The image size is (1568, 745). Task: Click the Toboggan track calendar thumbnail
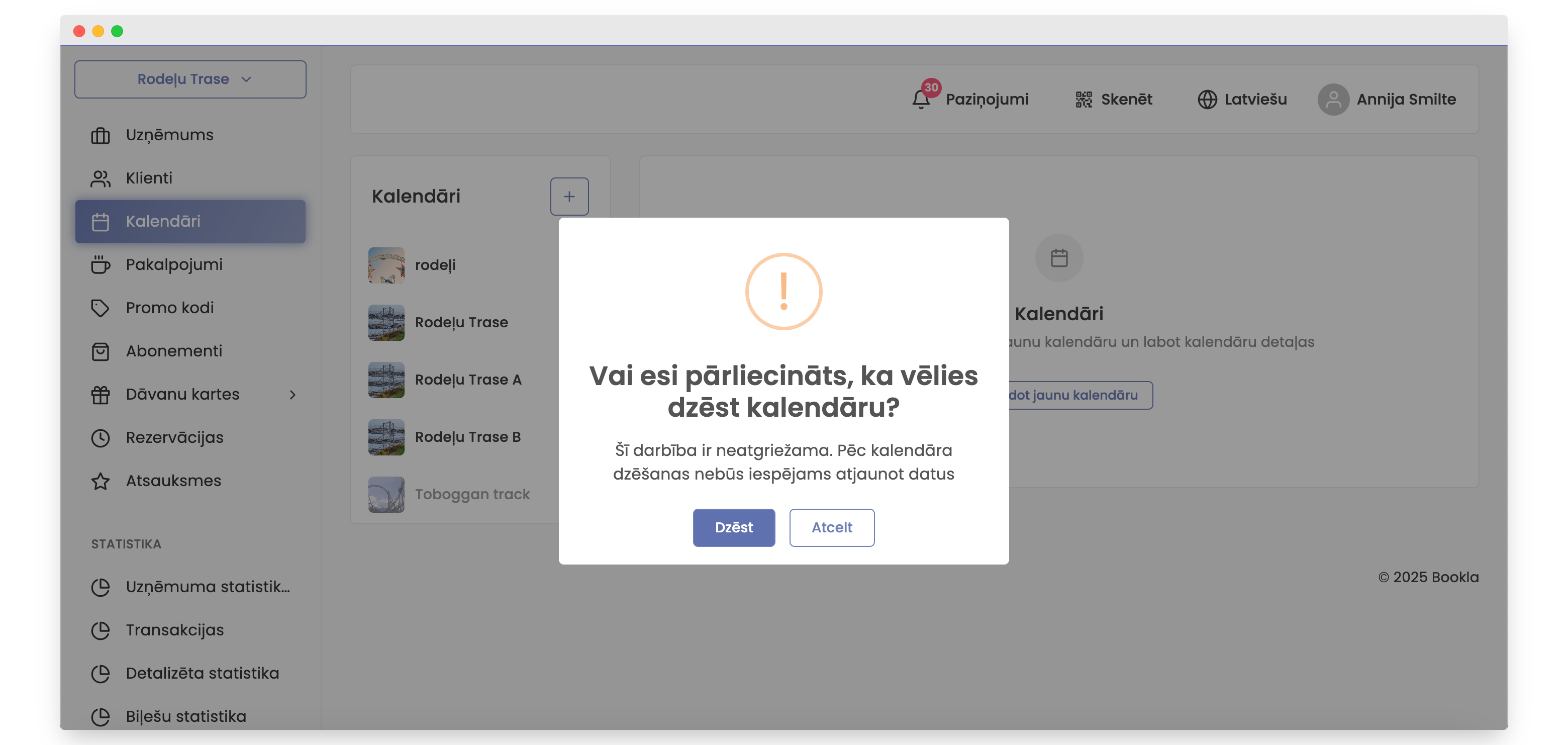tap(386, 494)
